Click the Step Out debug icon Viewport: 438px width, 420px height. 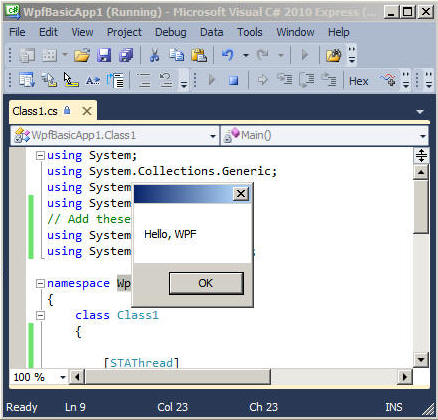coord(329,80)
